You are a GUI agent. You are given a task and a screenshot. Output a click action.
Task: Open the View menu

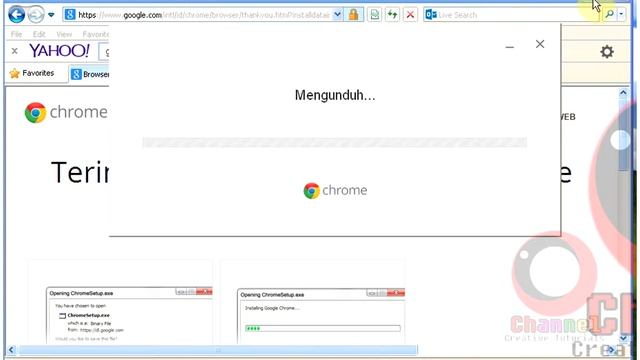(x=64, y=34)
